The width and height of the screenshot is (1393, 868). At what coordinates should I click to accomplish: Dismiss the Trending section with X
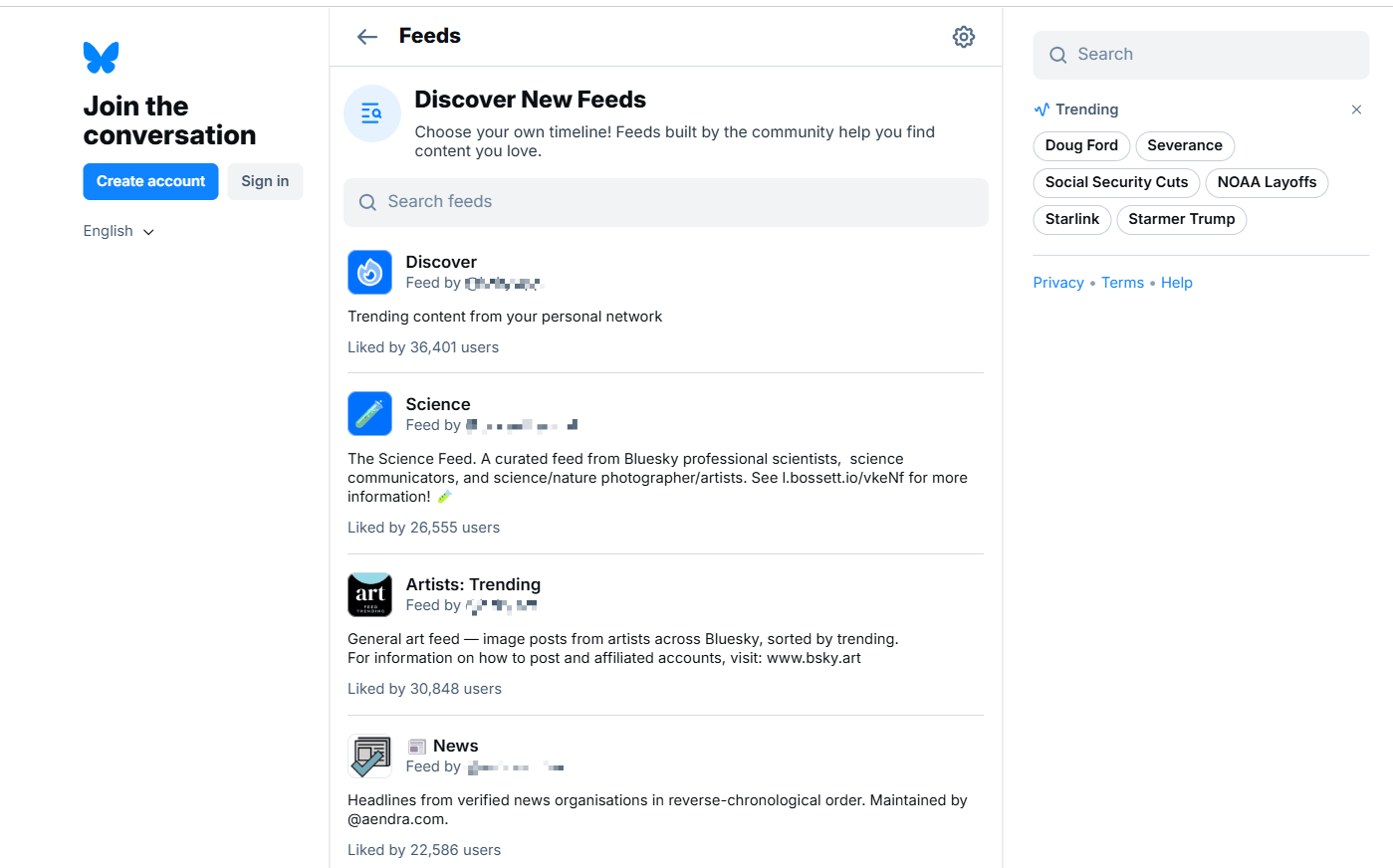coord(1356,109)
